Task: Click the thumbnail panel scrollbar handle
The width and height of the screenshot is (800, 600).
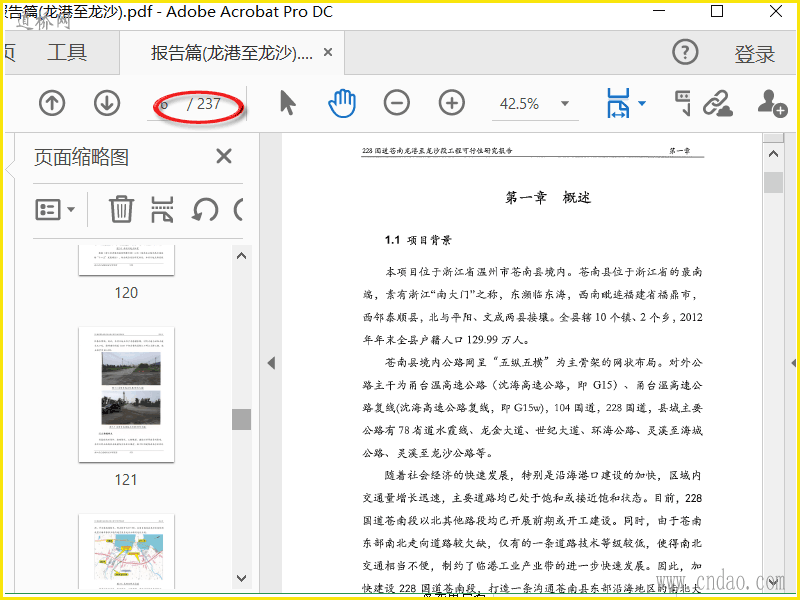Action: point(241,419)
